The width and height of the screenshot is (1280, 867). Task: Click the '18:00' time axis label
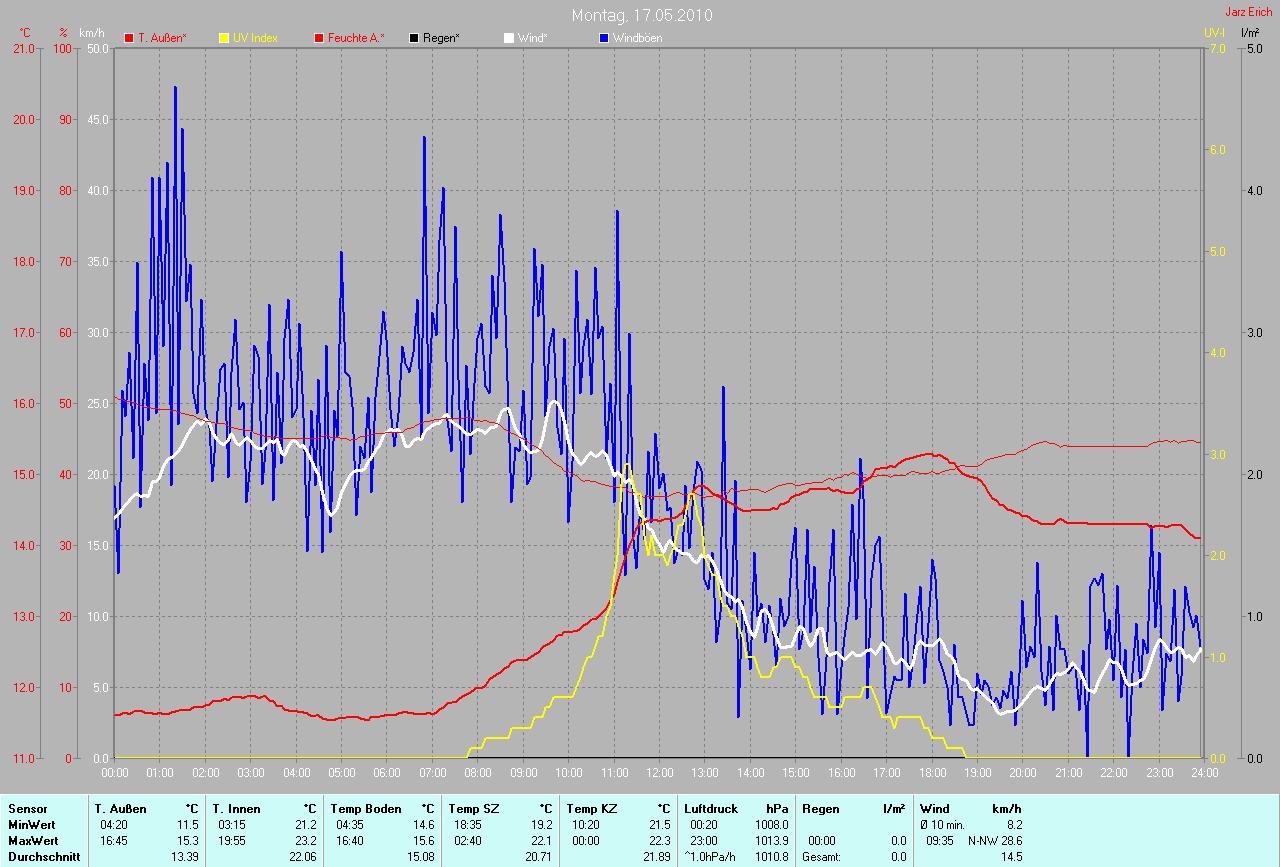[x=932, y=773]
